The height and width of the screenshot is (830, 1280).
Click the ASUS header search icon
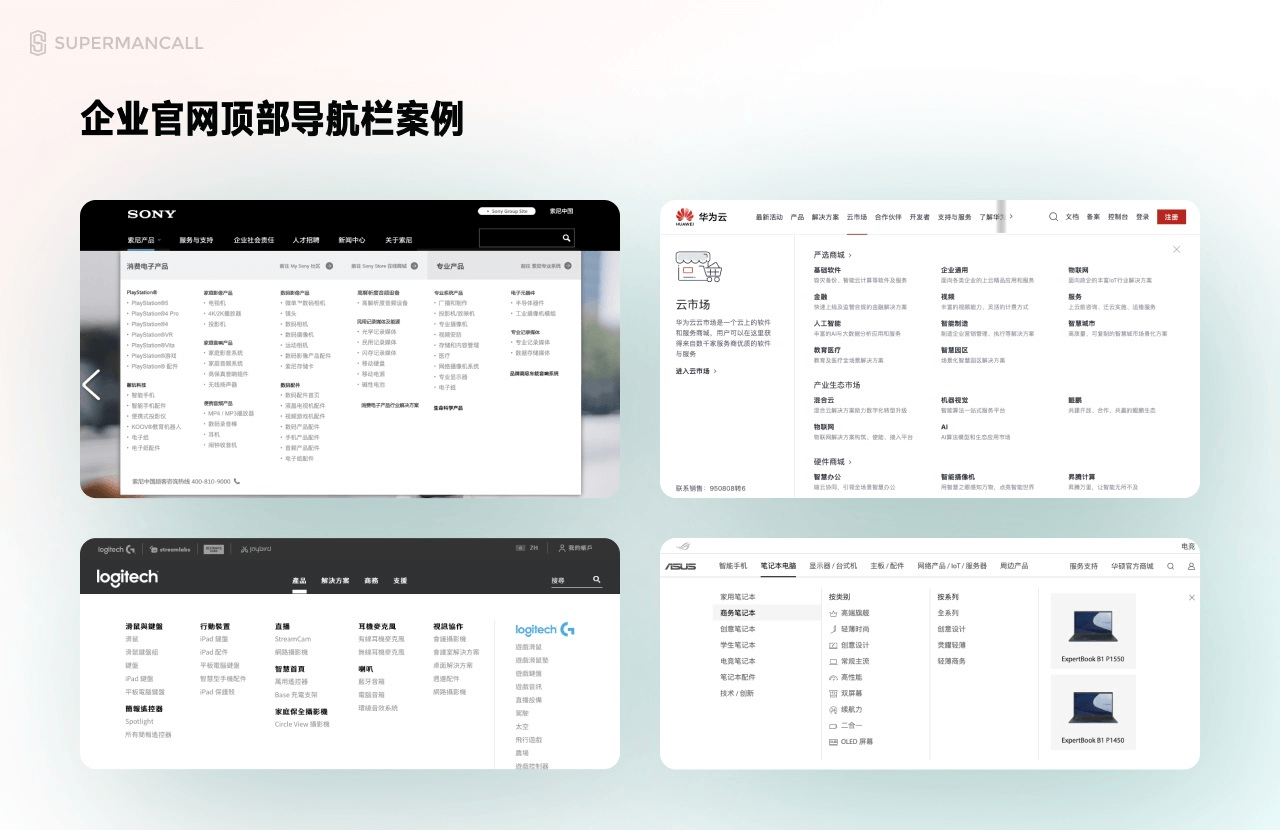click(1171, 566)
